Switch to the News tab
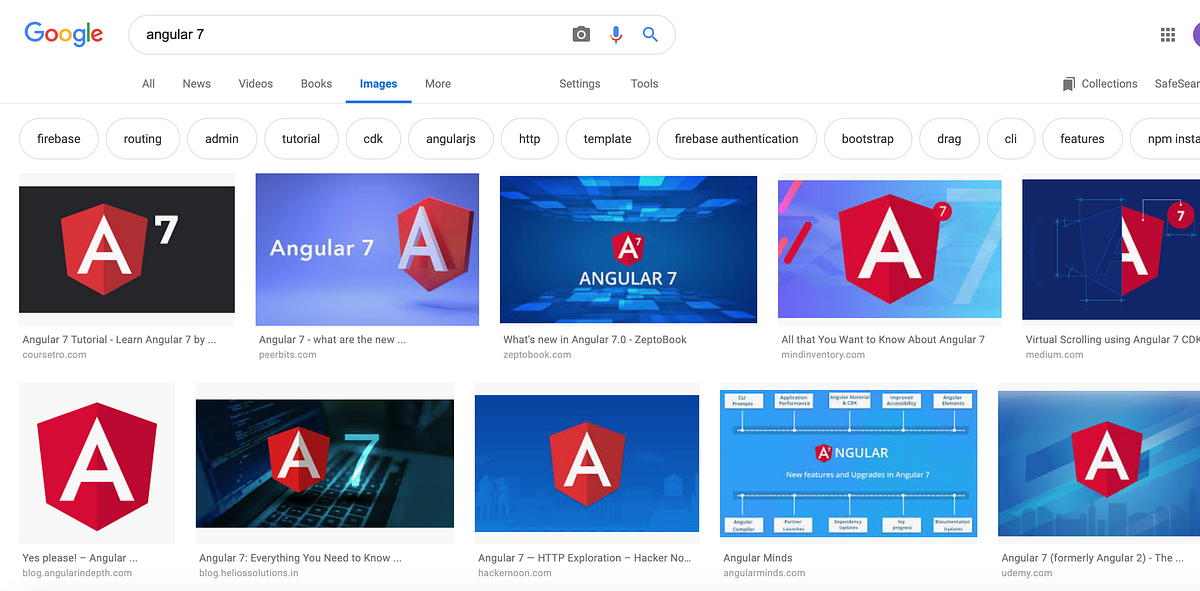This screenshot has height=591, width=1200. coord(196,84)
